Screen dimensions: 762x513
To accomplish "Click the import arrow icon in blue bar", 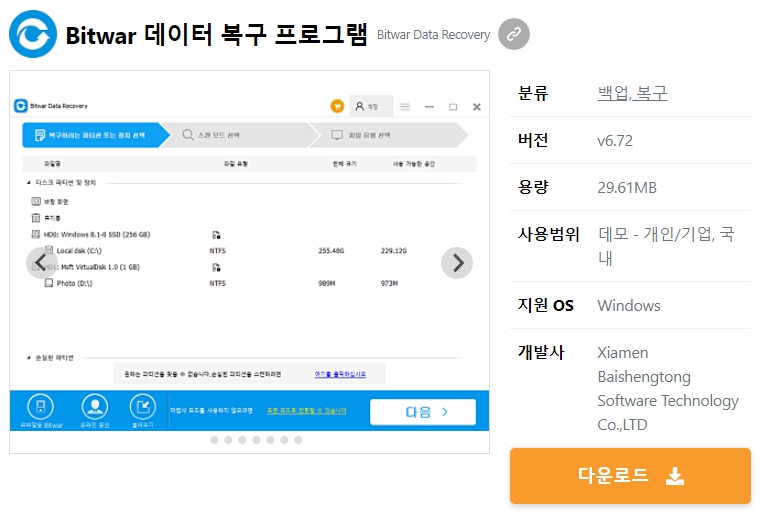I will tap(143, 407).
